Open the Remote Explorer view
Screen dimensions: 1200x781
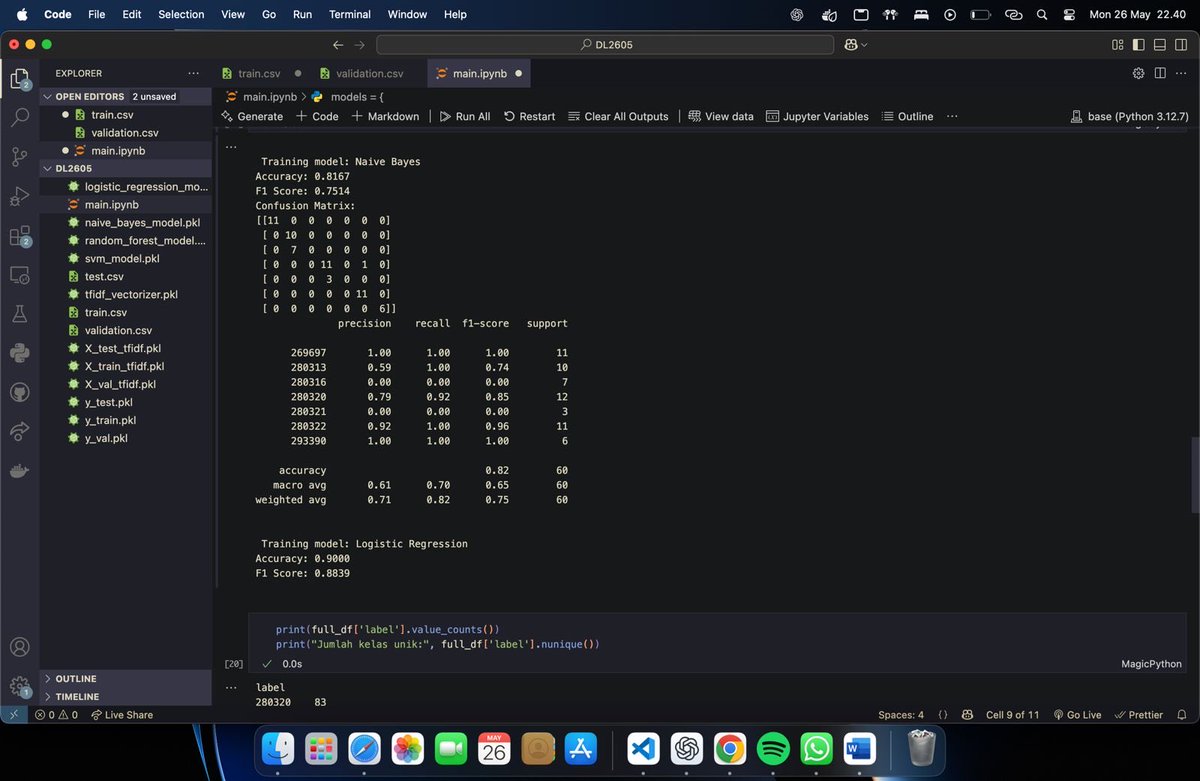coord(19,274)
